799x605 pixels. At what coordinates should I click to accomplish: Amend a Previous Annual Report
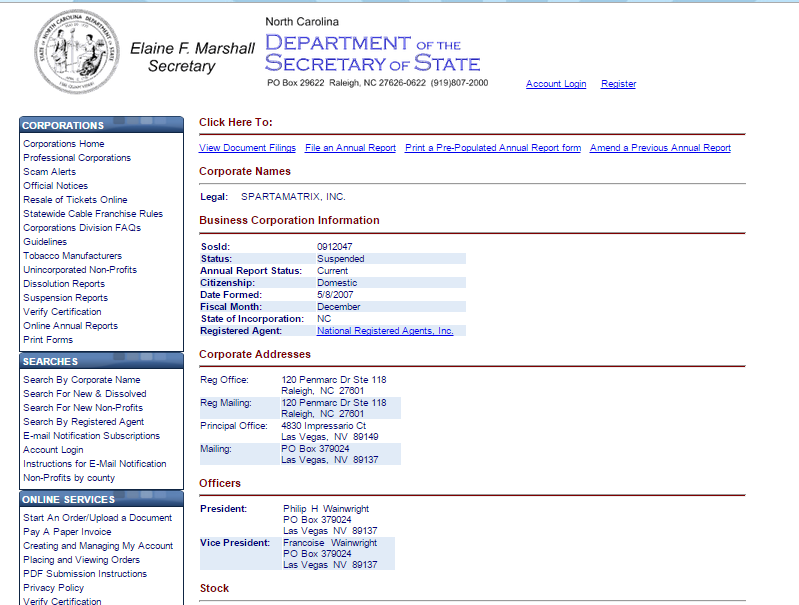660,148
